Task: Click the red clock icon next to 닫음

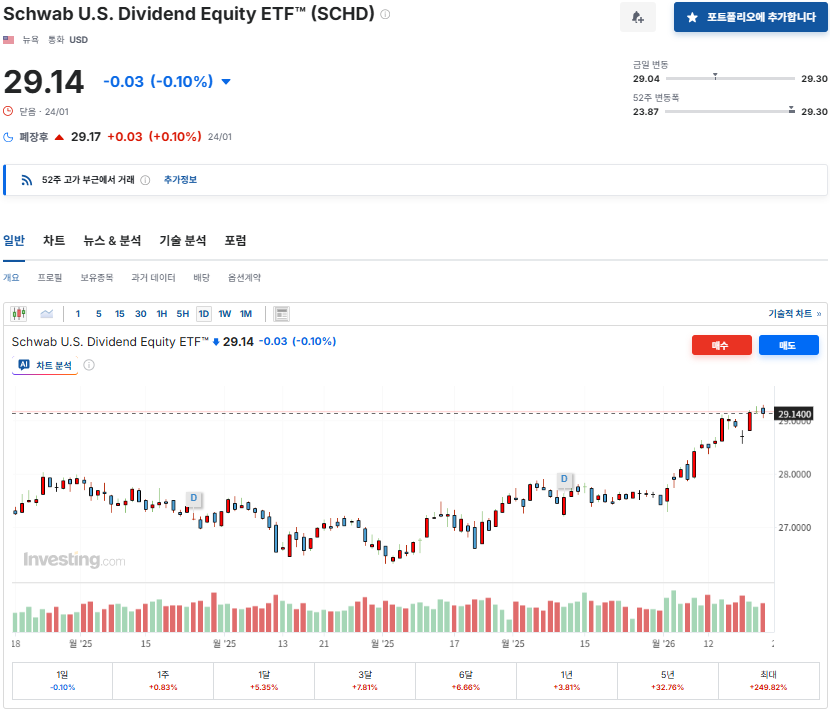Action: 8,111
